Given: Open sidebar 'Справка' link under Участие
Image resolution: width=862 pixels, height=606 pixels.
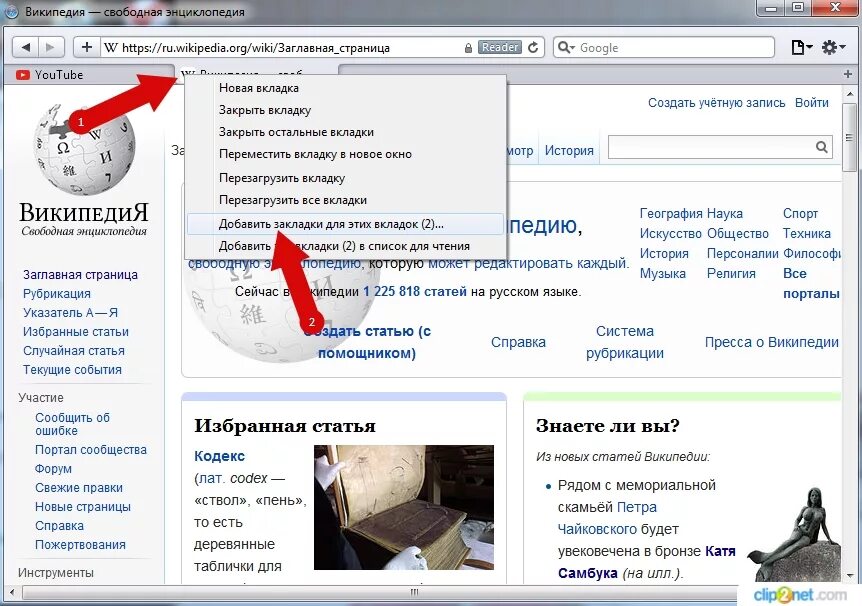Looking at the screenshot, I should [x=59, y=526].
